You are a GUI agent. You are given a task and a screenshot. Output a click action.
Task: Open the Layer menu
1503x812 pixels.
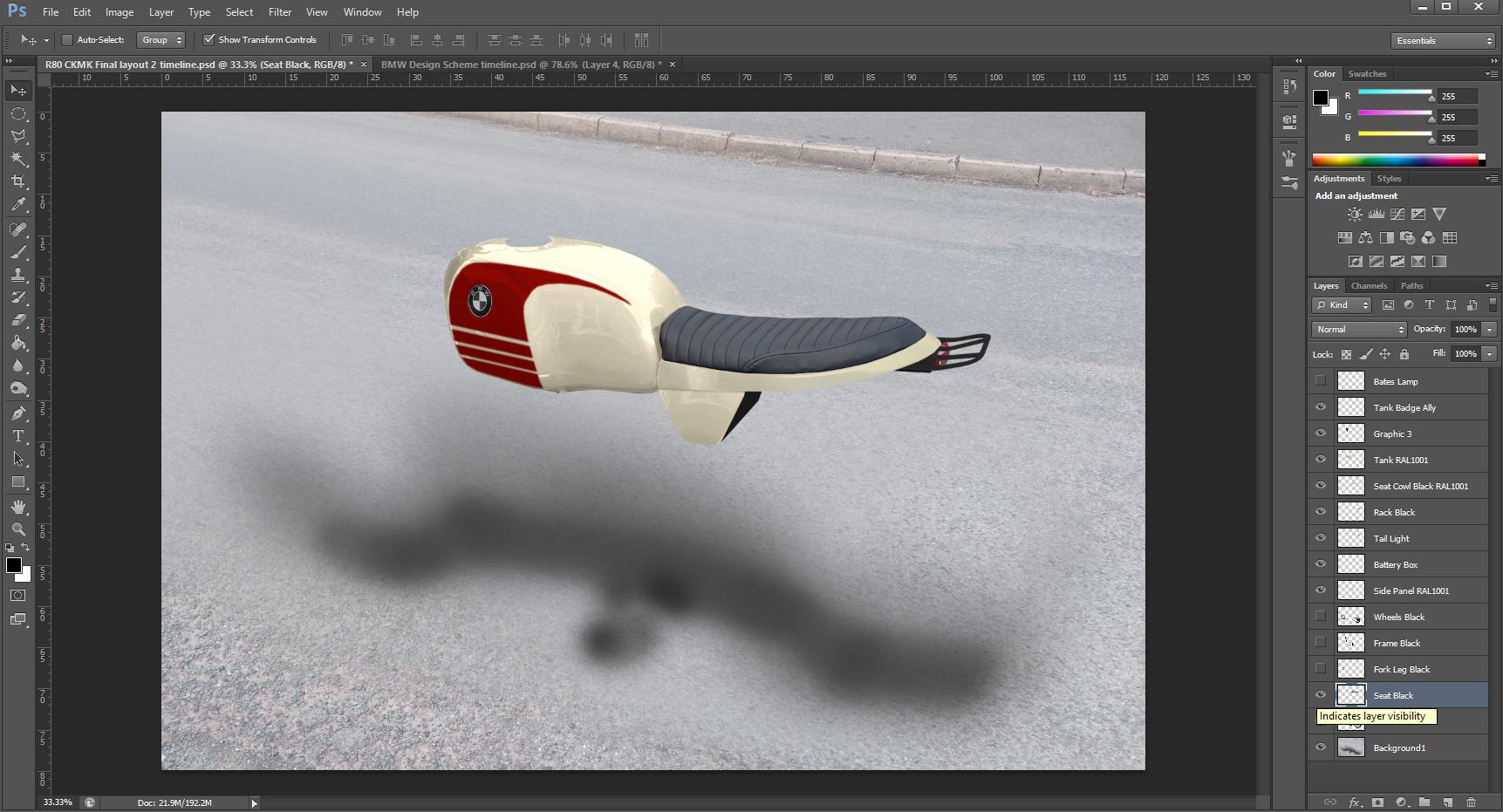(x=161, y=12)
